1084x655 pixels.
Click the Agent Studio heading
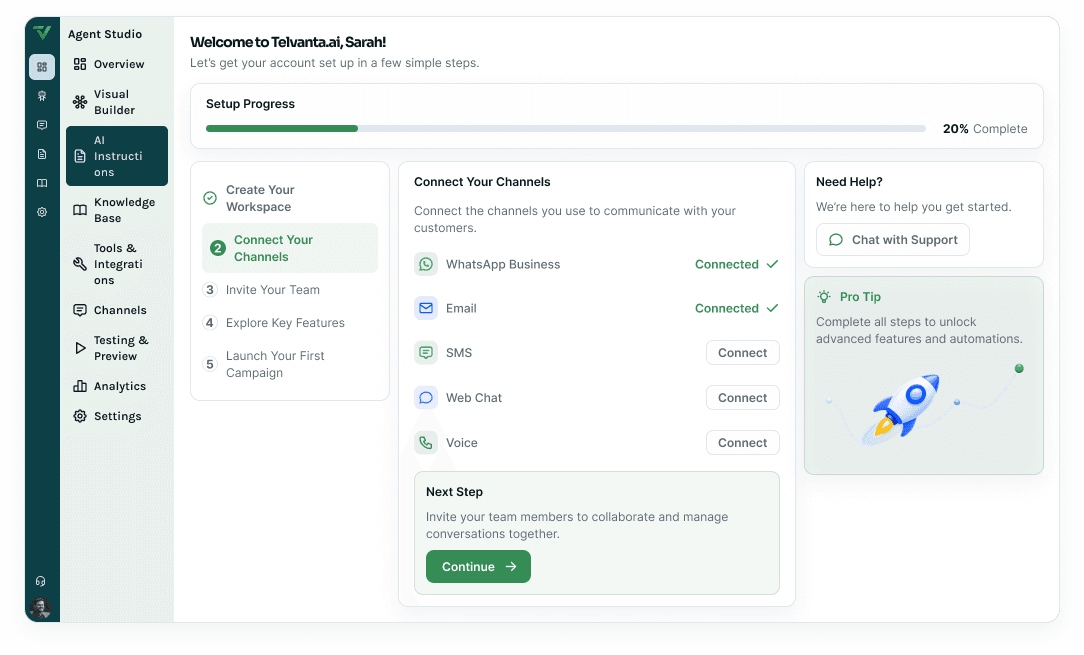[x=105, y=34]
